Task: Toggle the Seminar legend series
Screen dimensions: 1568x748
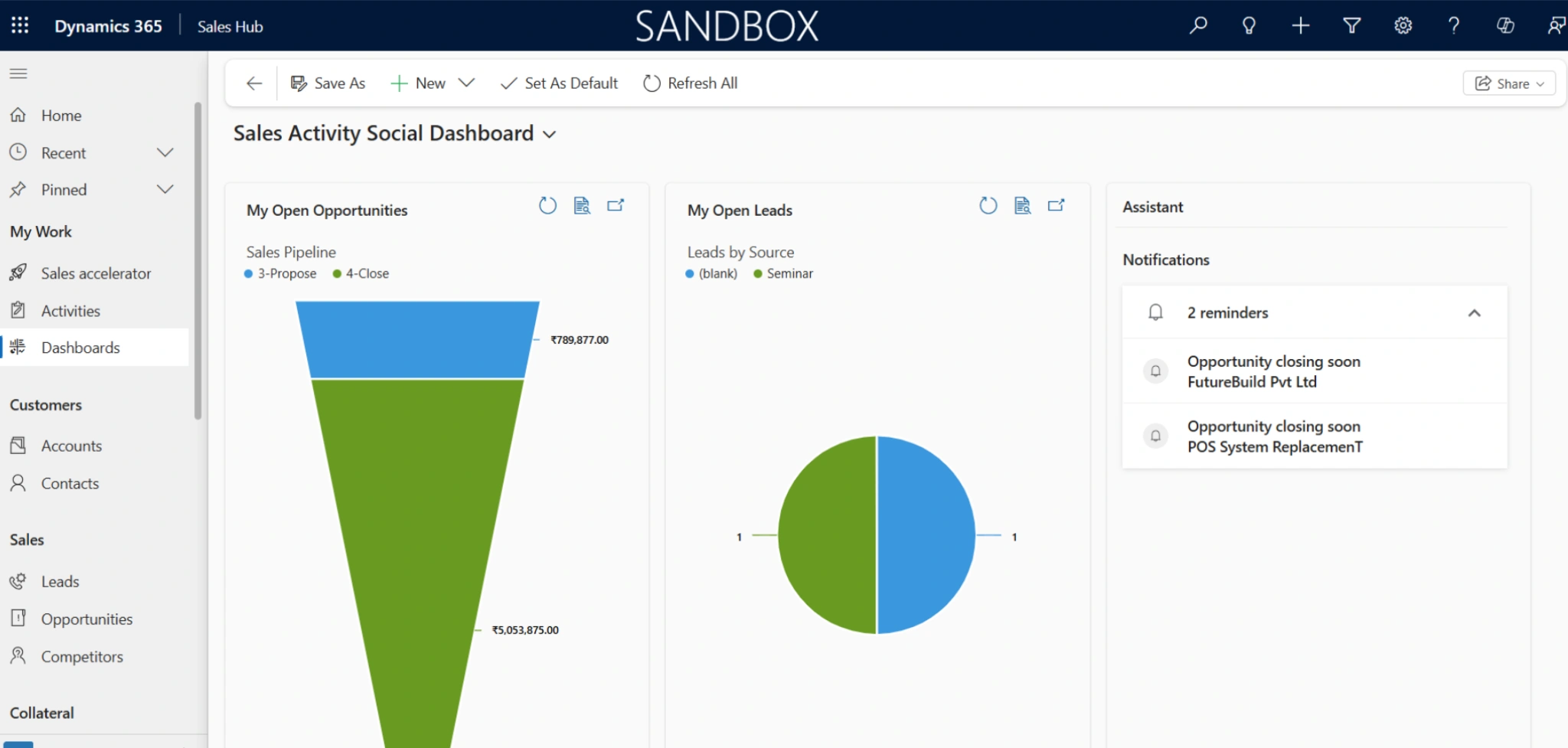Action: tap(783, 273)
